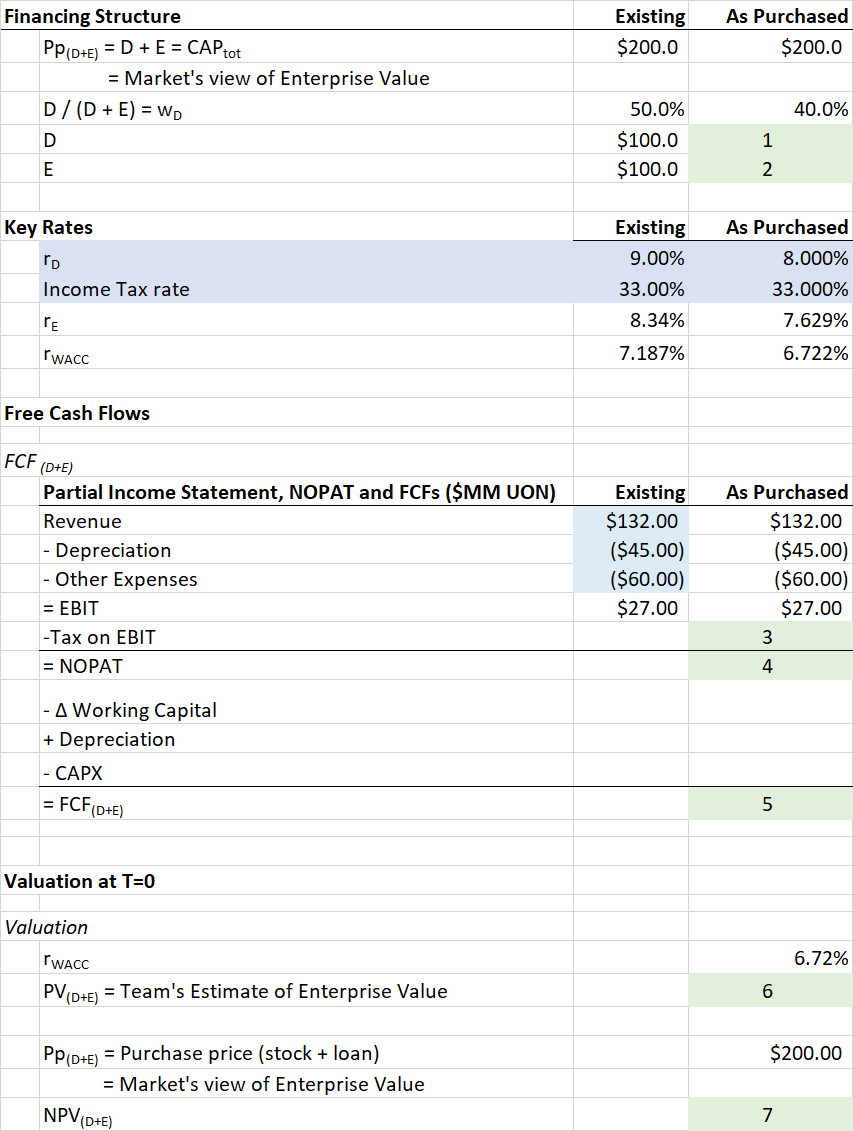Select the NOPAT input cell numbered 4
853x1131 pixels.
(x=767, y=665)
